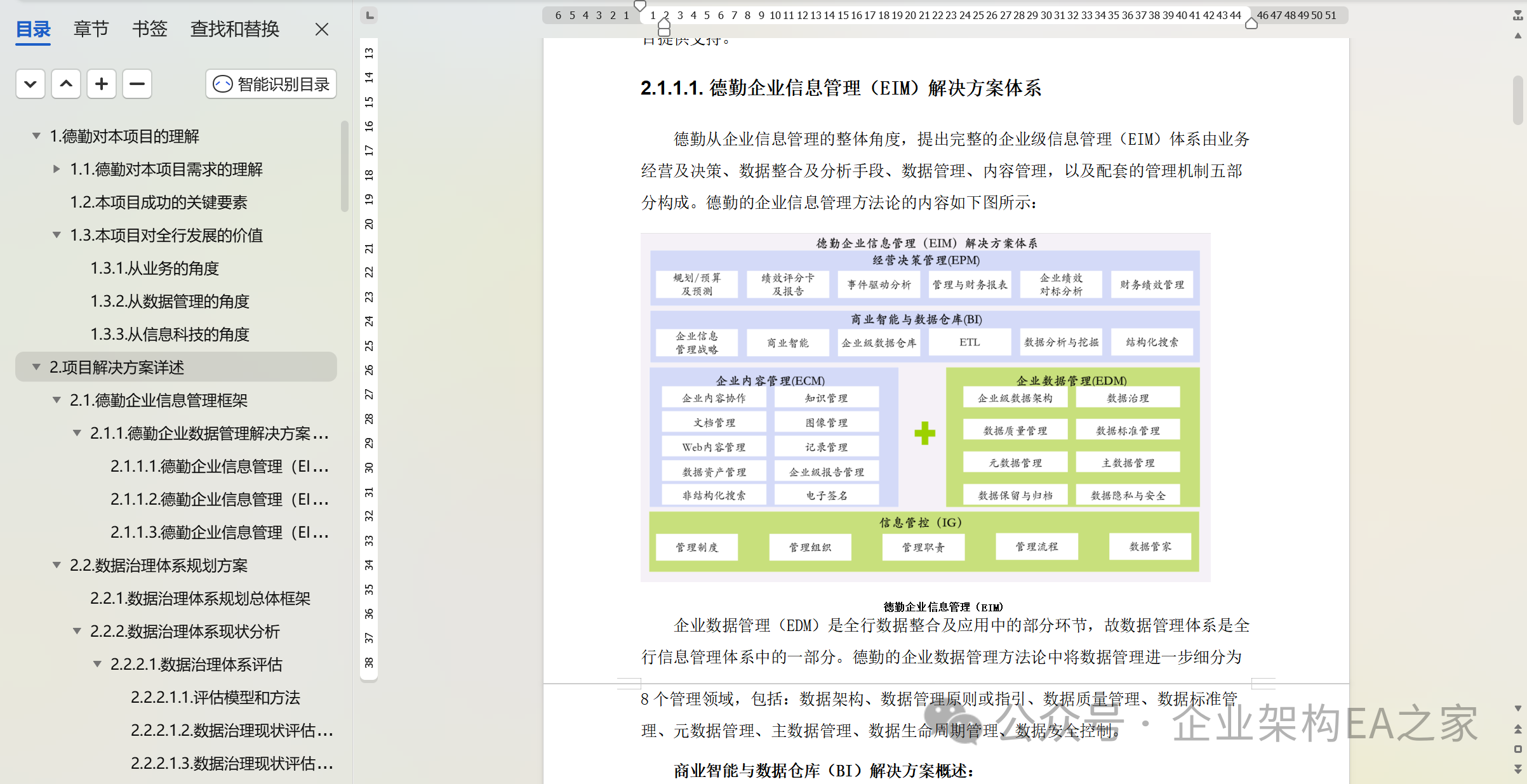Click the browse object square icon
The height and width of the screenshot is (784, 1527).
pos(1517,749)
